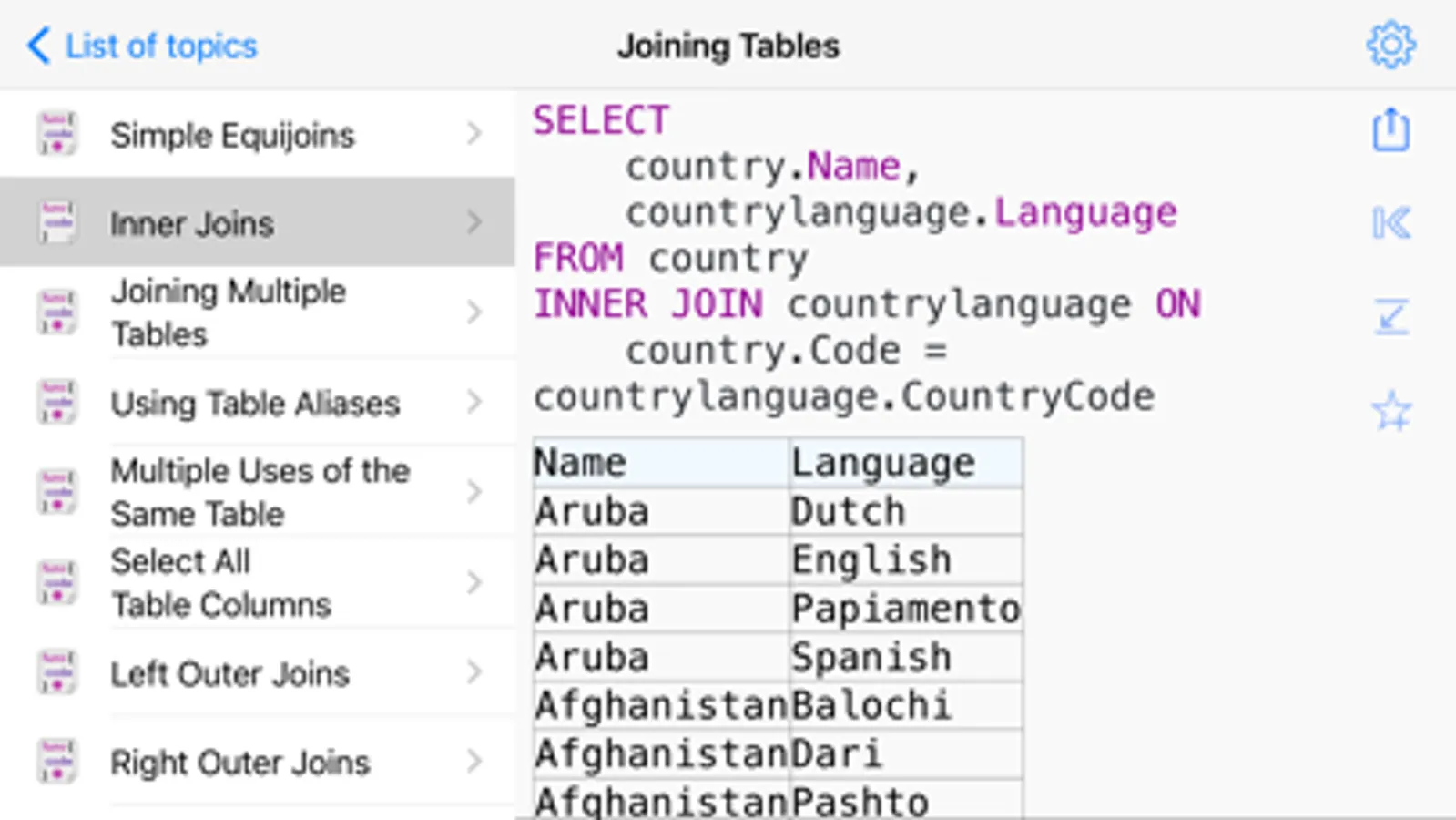Expand Joining Multiple Tables via its chevron
This screenshot has width=1456, height=820.
(473, 313)
